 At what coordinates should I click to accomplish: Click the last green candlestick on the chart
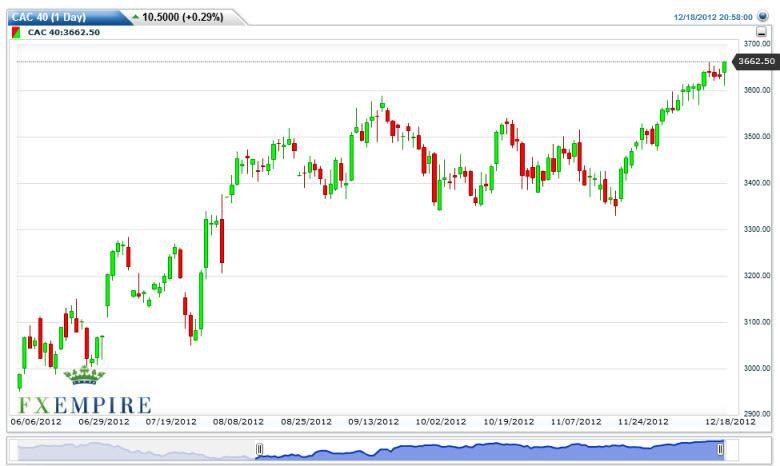(724, 68)
